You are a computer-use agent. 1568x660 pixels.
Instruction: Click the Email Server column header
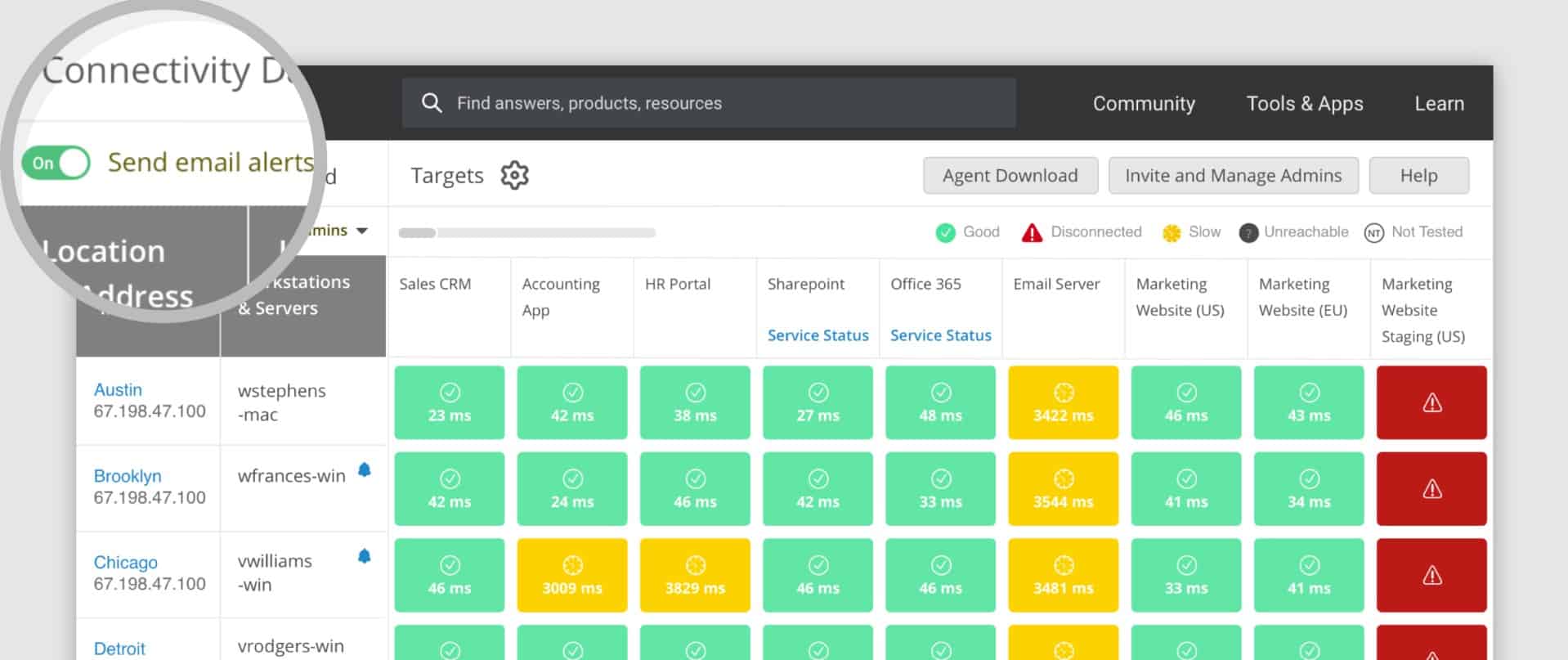coord(1056,284)
